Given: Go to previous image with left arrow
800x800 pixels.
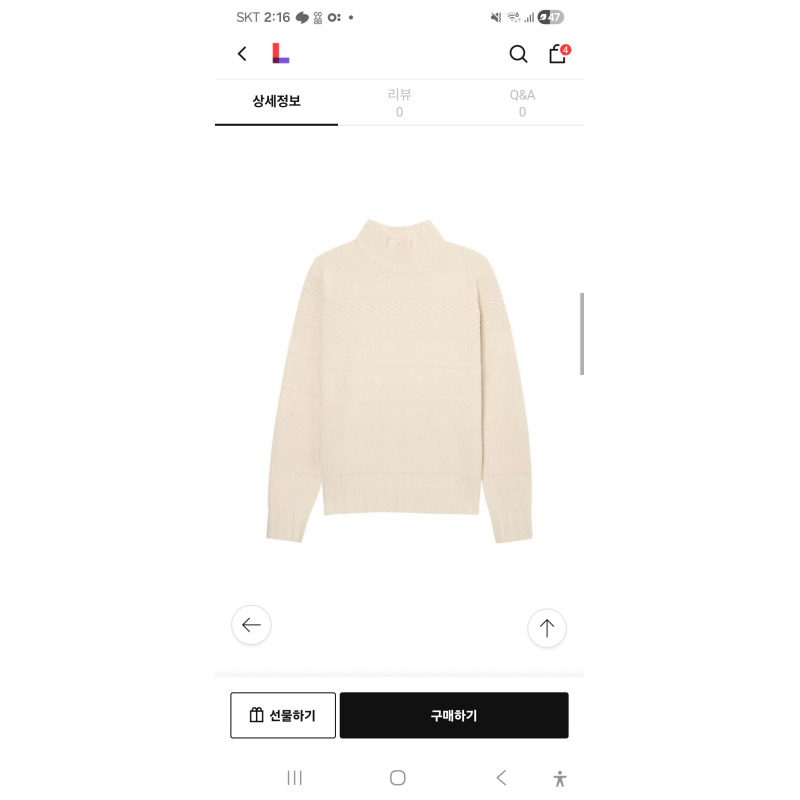Looking at the screenshot, I should click(x=251, y=624).
